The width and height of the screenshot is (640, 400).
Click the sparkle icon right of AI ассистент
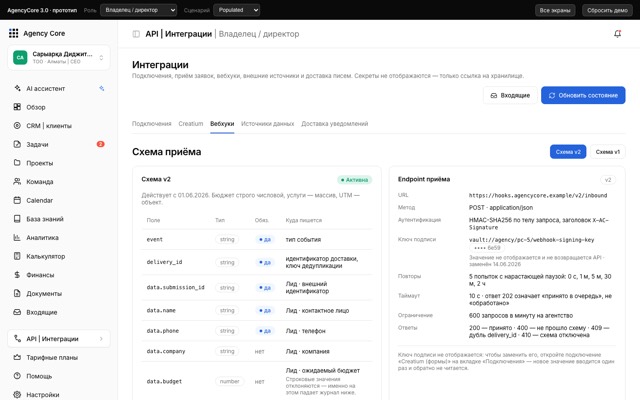[x=102, y=88]
